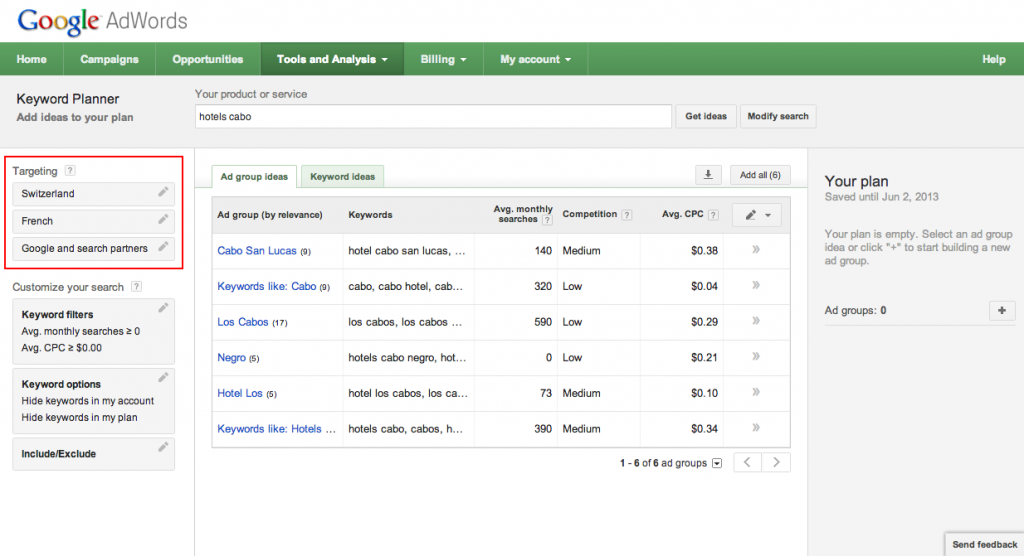
Task: Switch to the Keyword ideas tab
Action: pos(342,176)
